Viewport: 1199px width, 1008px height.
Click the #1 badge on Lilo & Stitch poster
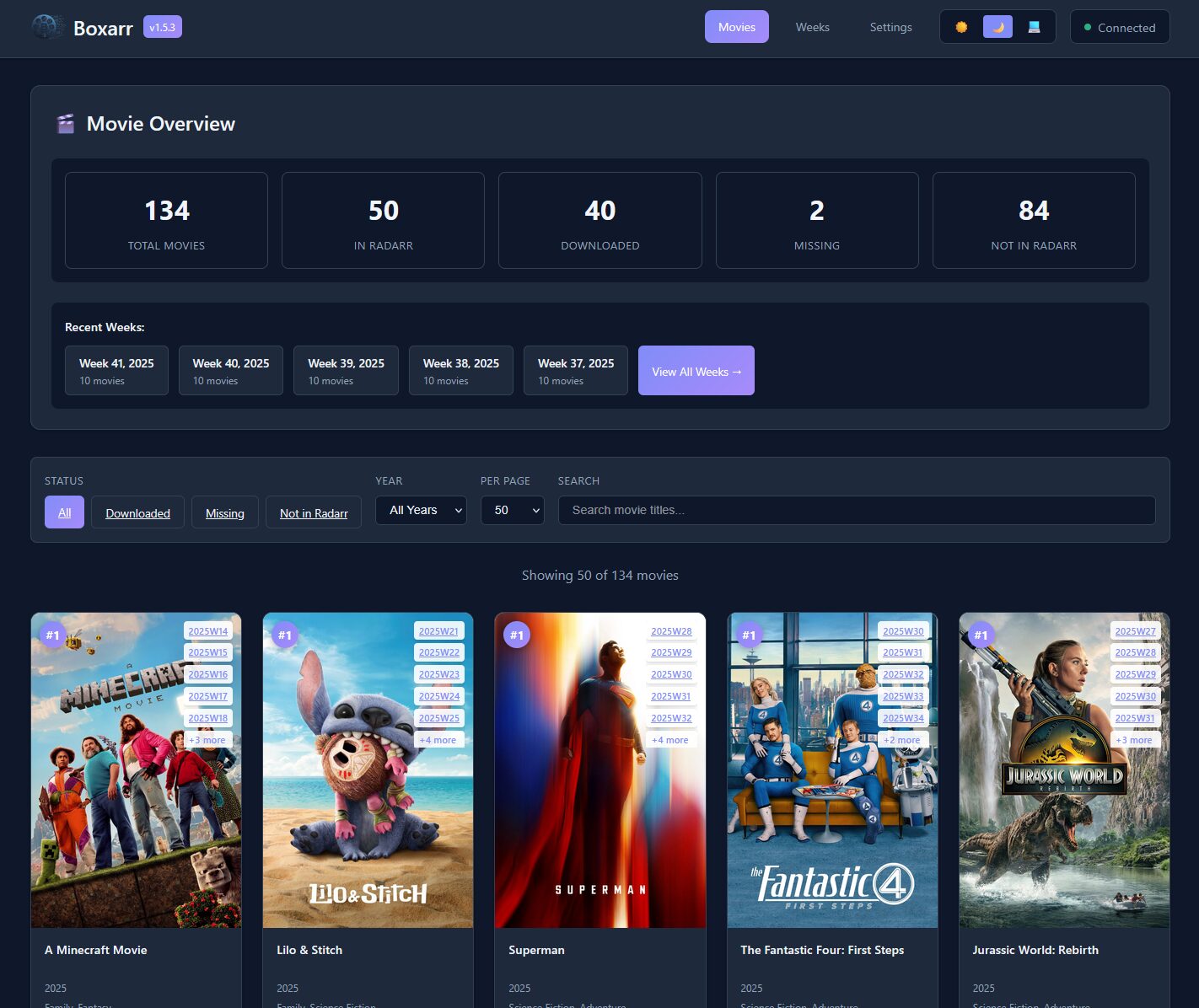[x=285, y=635]
